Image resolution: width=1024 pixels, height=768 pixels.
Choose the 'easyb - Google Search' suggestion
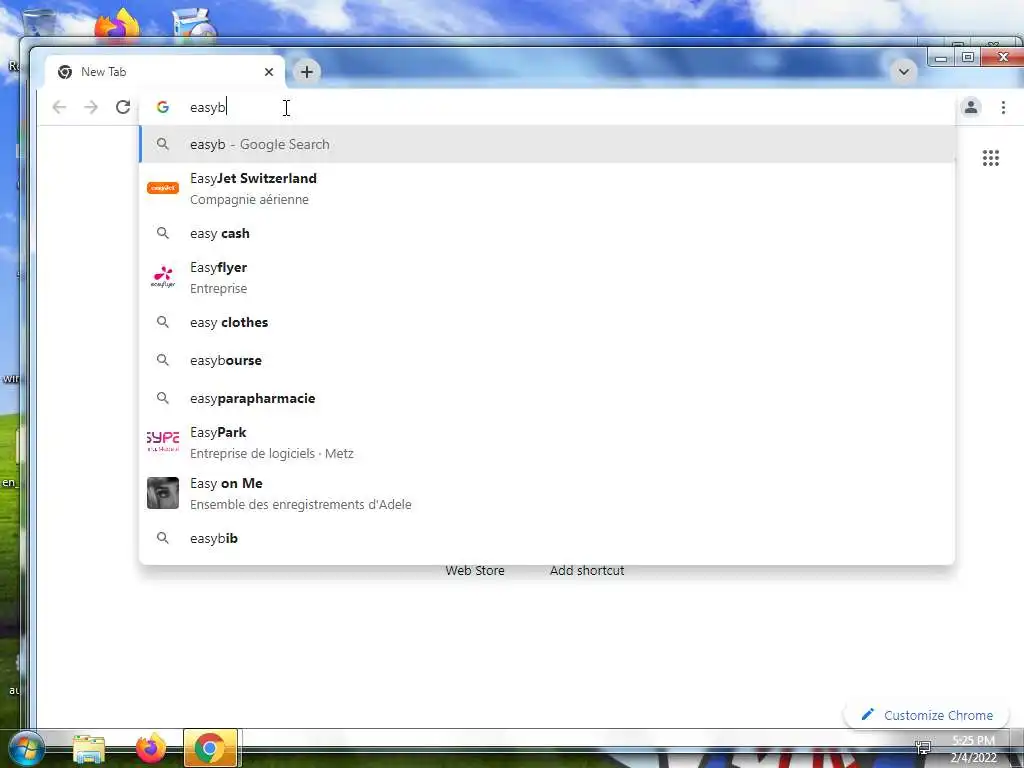tap(547, 144)
